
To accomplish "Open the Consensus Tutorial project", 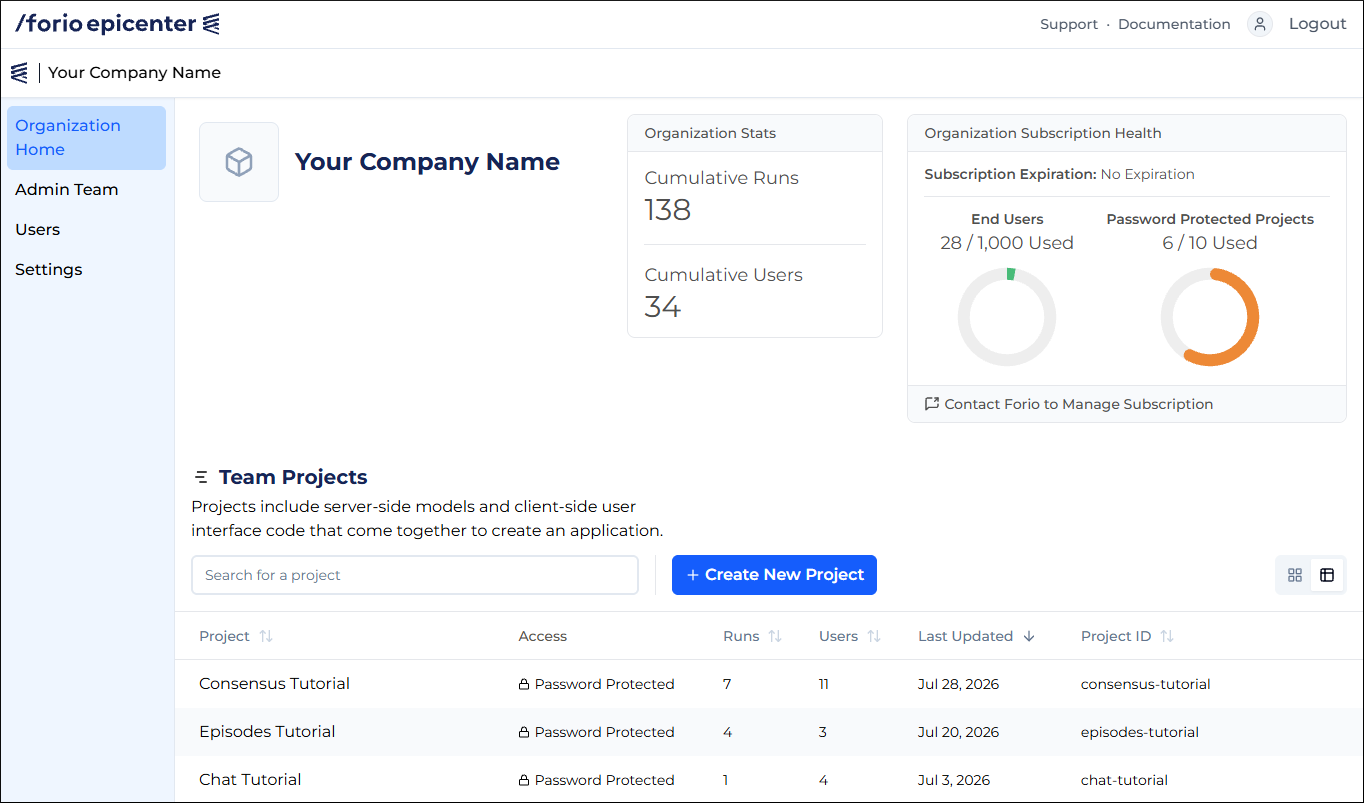I will pos(274,684).
